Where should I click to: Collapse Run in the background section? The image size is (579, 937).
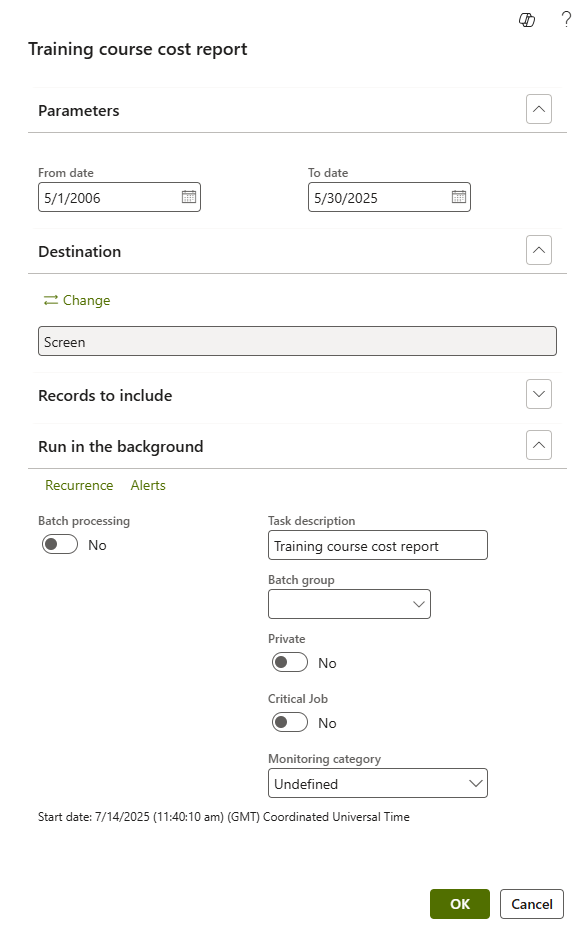(538, 445)
